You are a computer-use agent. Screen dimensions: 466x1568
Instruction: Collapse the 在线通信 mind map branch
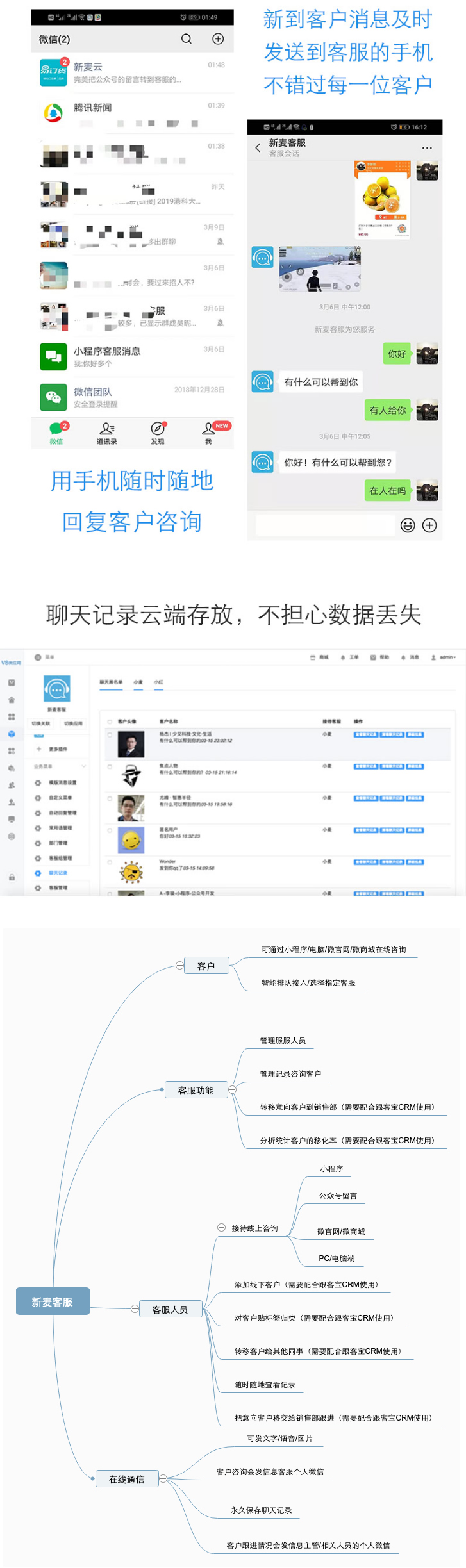[163, 1478]
